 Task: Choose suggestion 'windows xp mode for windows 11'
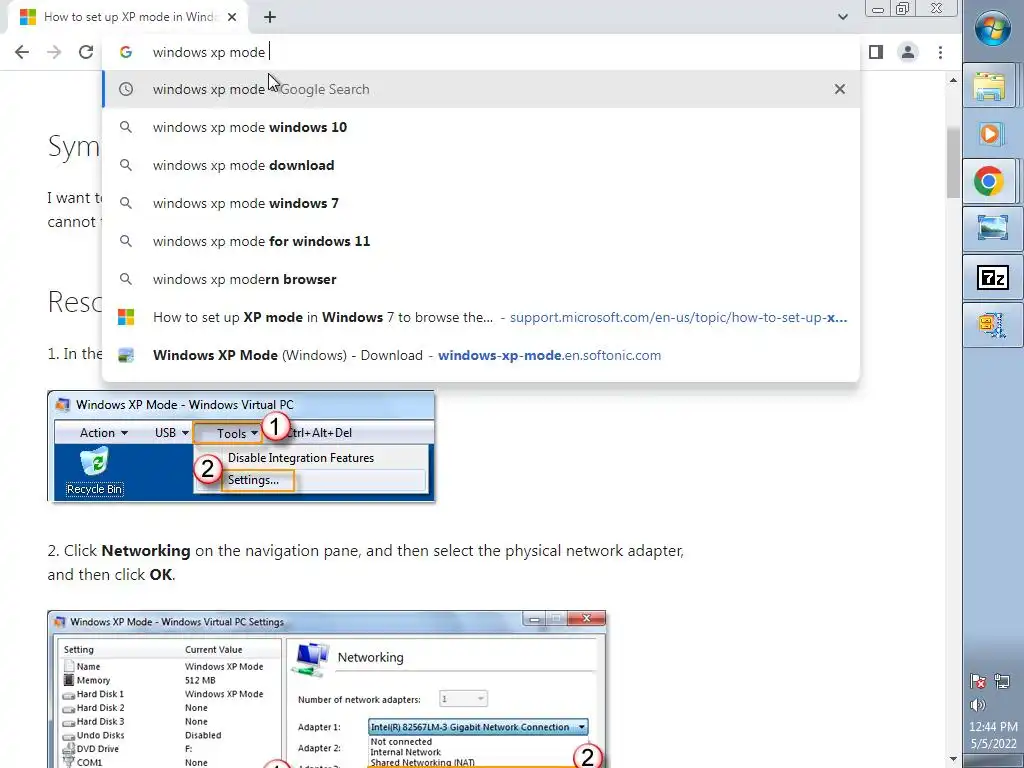point(481,241)
